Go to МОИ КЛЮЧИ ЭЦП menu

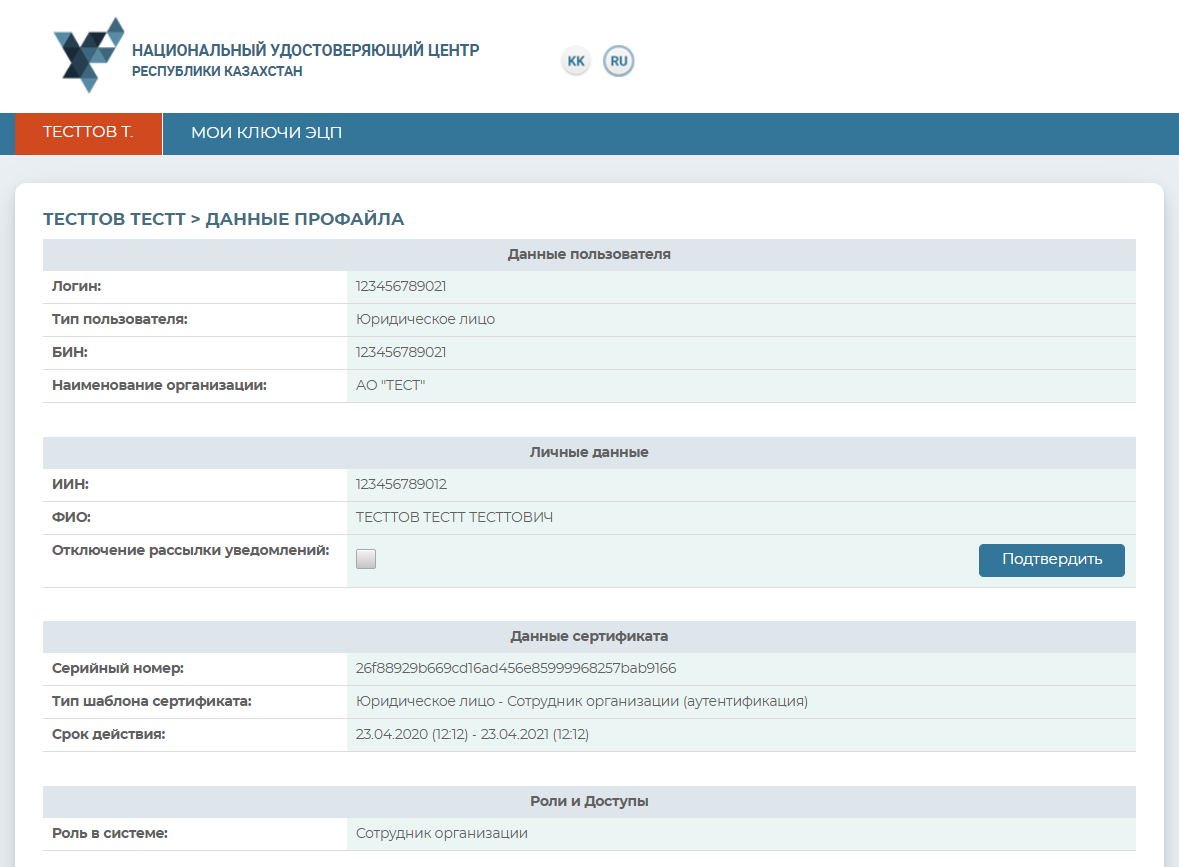click(266, 133)
